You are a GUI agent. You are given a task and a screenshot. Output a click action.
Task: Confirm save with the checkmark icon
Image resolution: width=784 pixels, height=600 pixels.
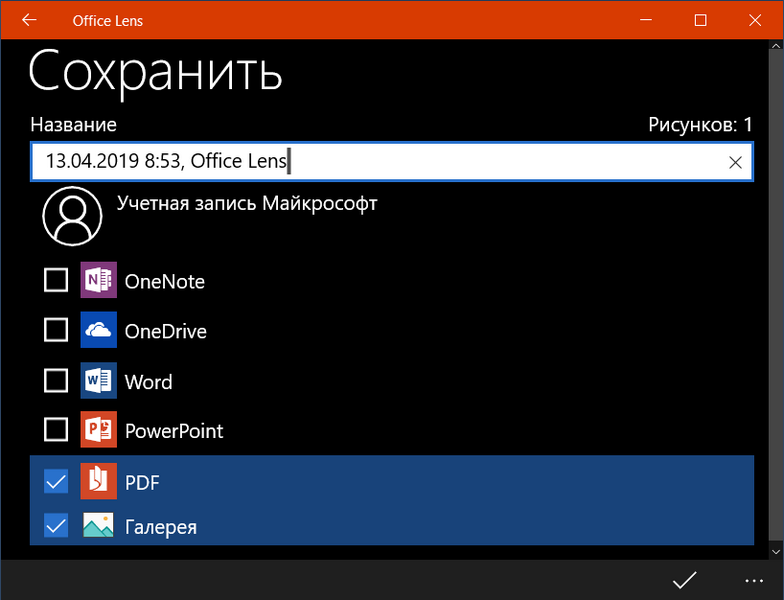[684, 580]
